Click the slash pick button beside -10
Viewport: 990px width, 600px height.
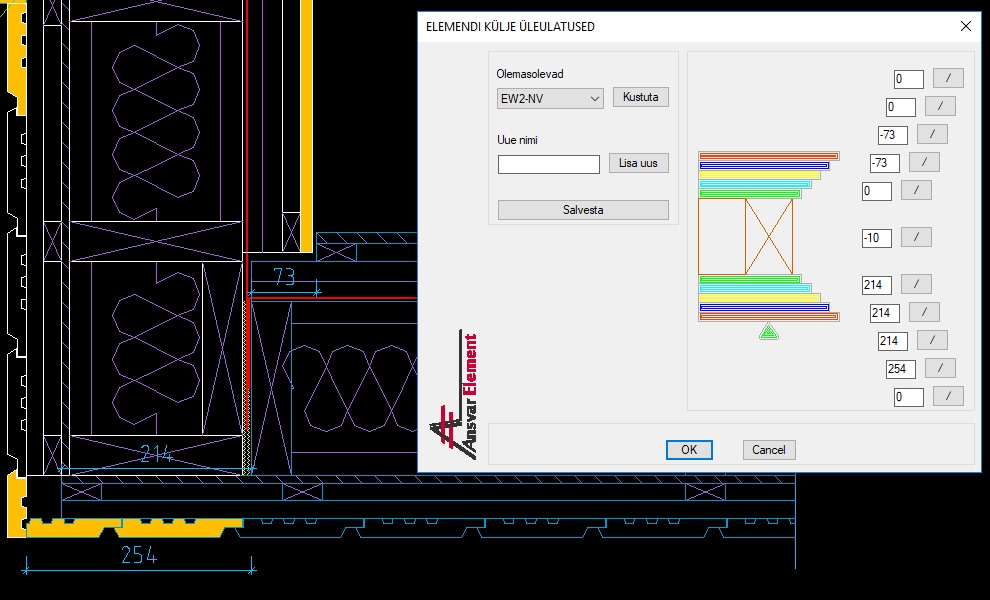(916, 237)
